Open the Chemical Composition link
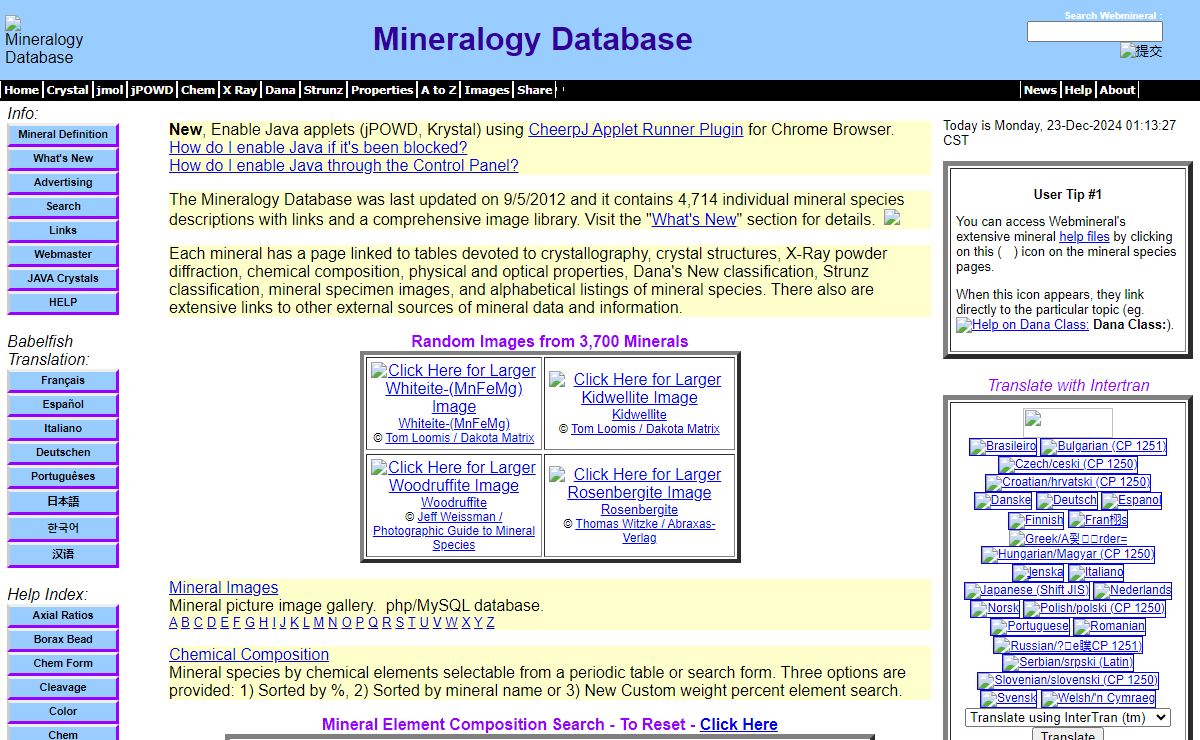 point(249,654)
